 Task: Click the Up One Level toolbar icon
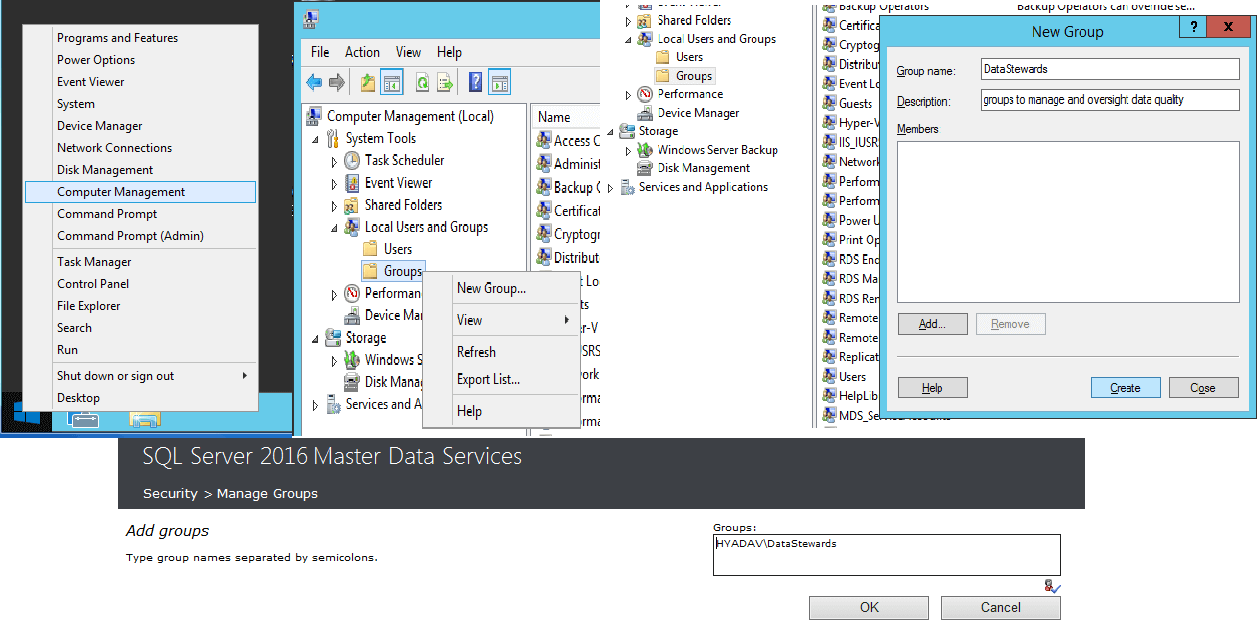click(368, 82)
